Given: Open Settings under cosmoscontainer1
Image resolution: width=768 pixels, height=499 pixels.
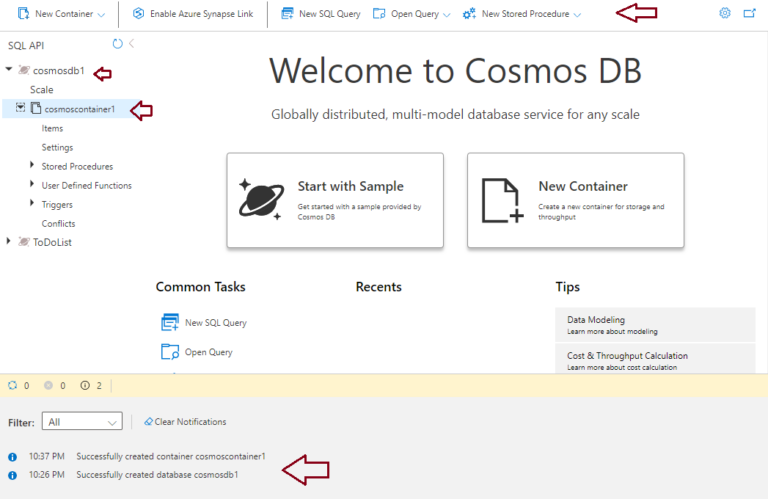Looking at the screenshot, I should tap(57, 147).
